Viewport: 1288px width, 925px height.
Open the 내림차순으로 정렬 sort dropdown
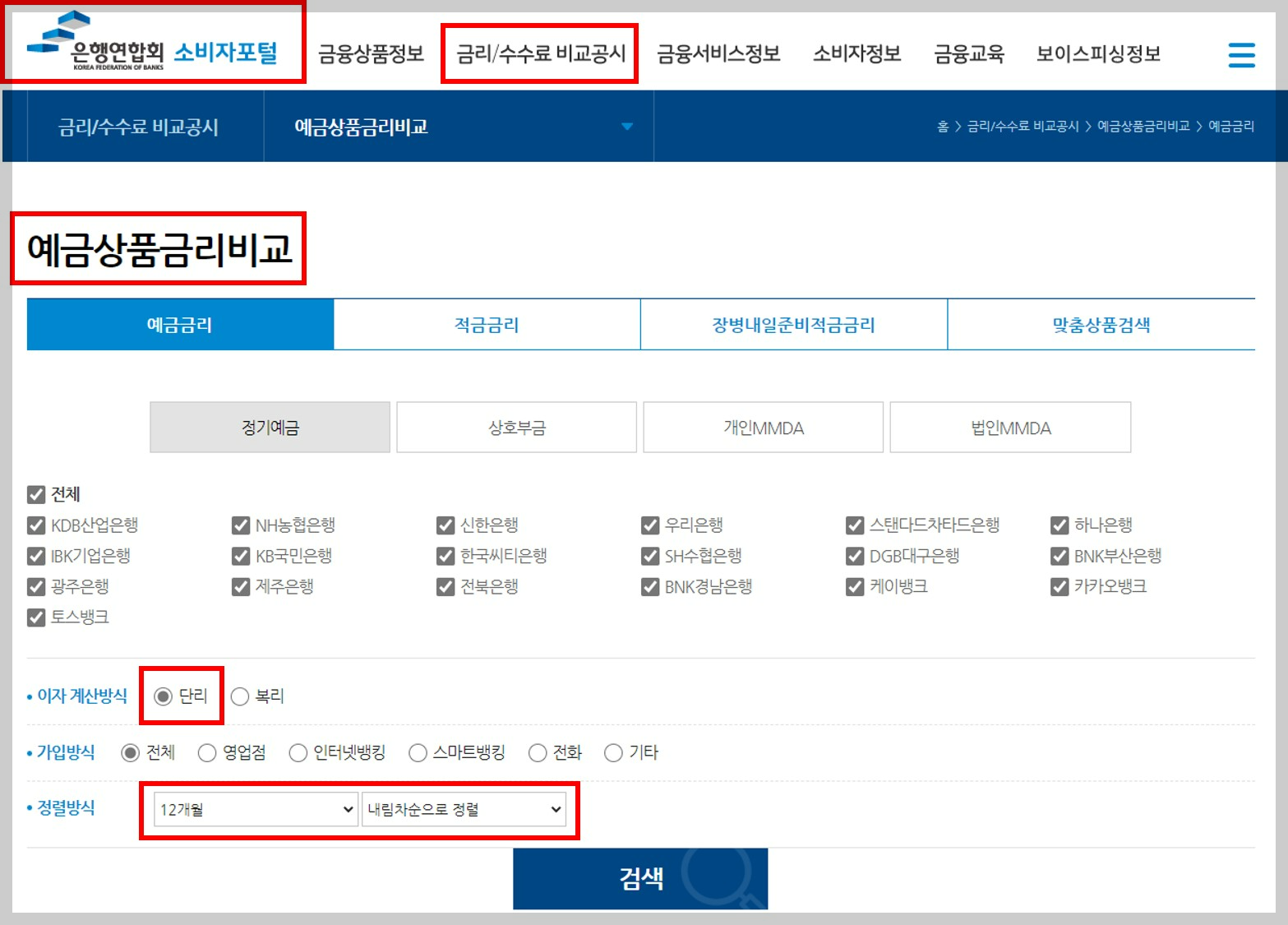pos(464,810)
